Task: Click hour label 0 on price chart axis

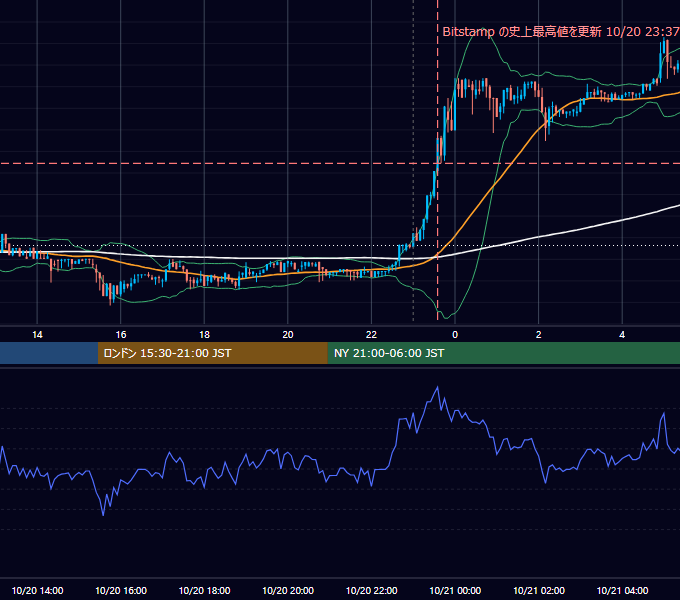Action: pos(455,335)
